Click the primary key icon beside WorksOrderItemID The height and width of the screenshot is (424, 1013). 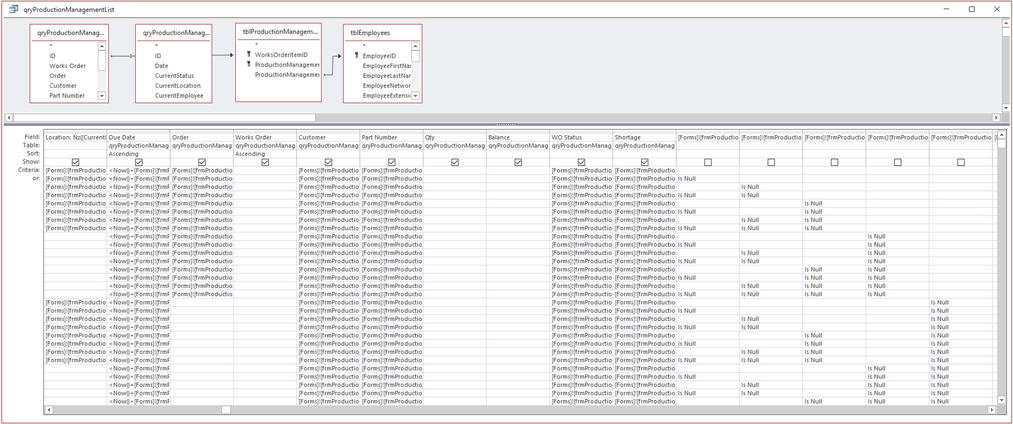[x=248, y=55]
